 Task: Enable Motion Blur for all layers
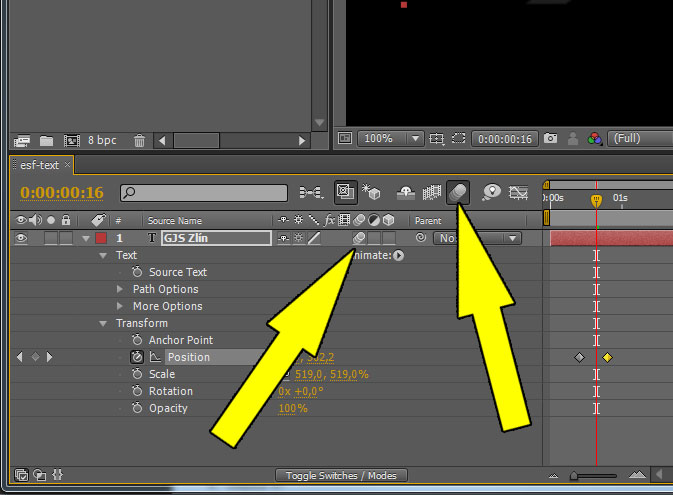tap(458, 192)
